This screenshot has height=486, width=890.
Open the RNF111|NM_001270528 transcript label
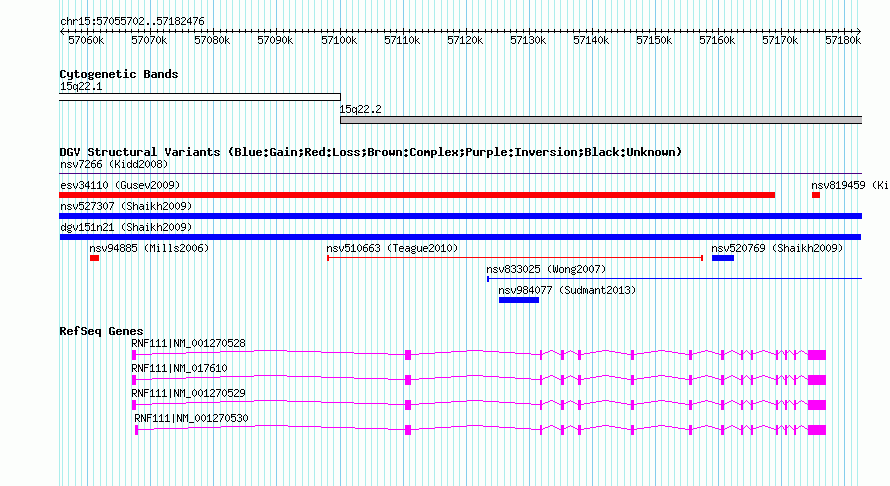click(188, 343)
